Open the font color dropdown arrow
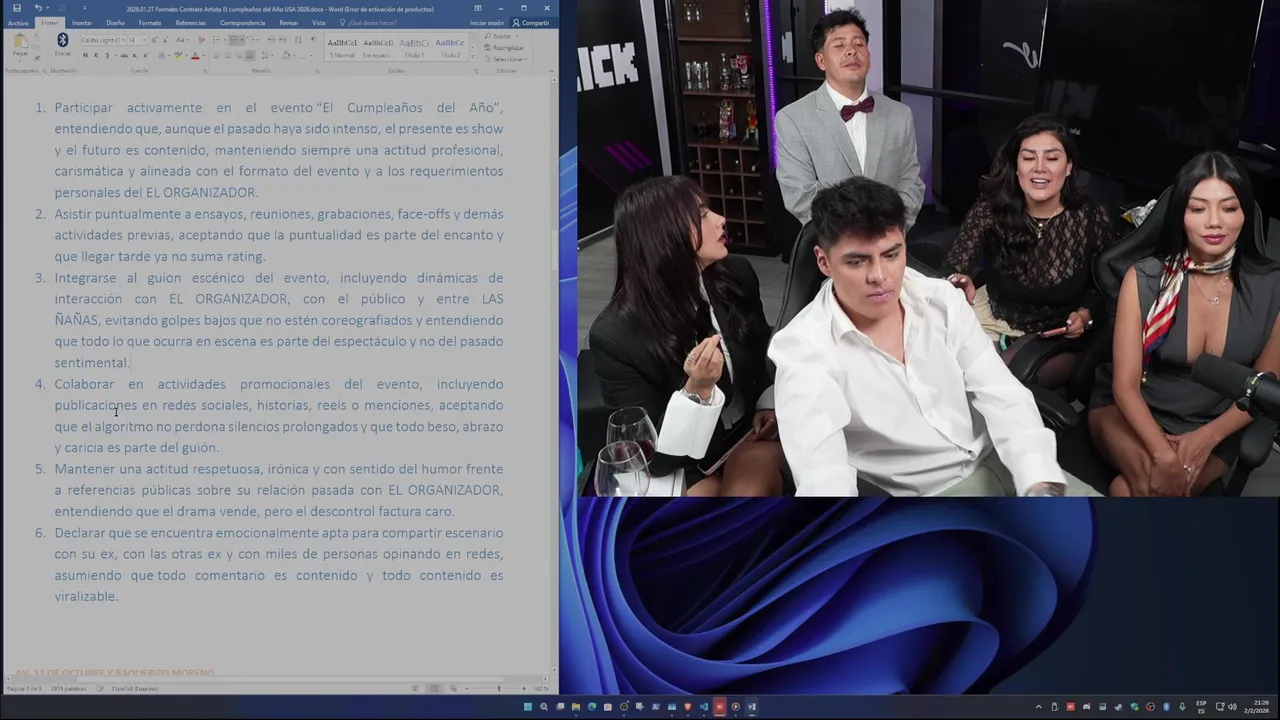Image resolution: width=1280 pixels, height=720 pixels. coord(204,55)
